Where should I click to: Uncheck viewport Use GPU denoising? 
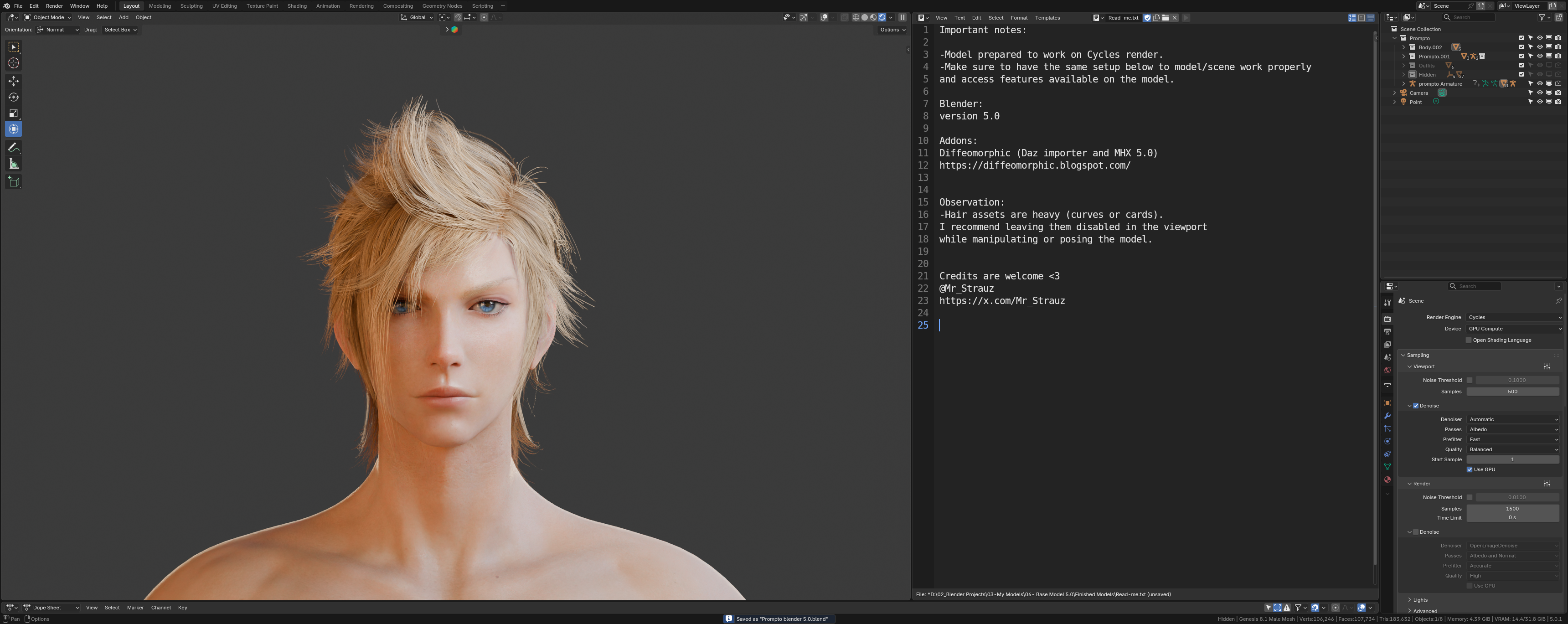(x=1470, y=470)
